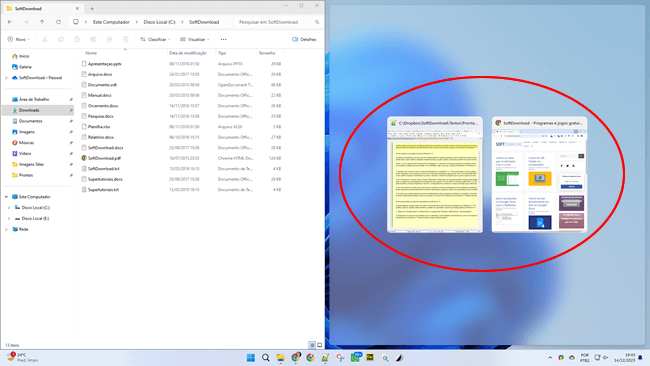Snap the yellow text editor window thumbnail
650x366 pixels.
tap(435, 175)
